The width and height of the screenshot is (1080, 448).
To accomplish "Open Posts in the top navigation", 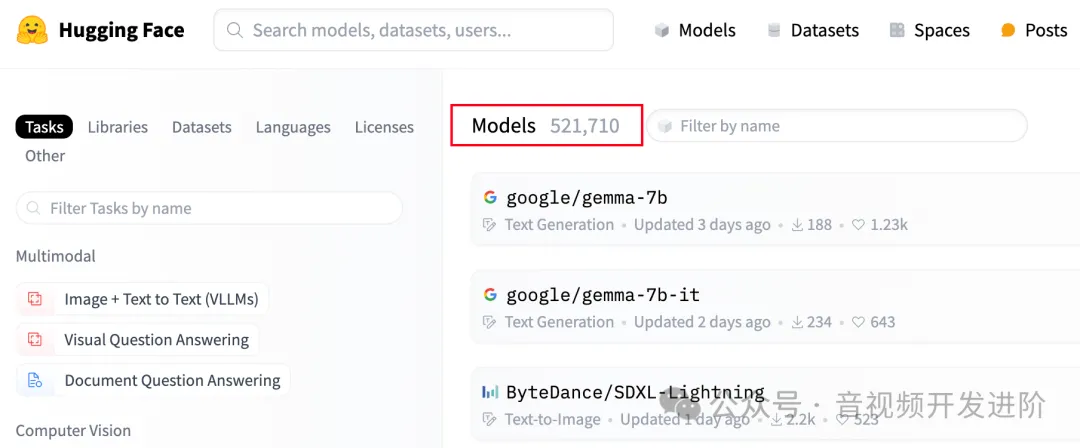I will (1034, 30).
